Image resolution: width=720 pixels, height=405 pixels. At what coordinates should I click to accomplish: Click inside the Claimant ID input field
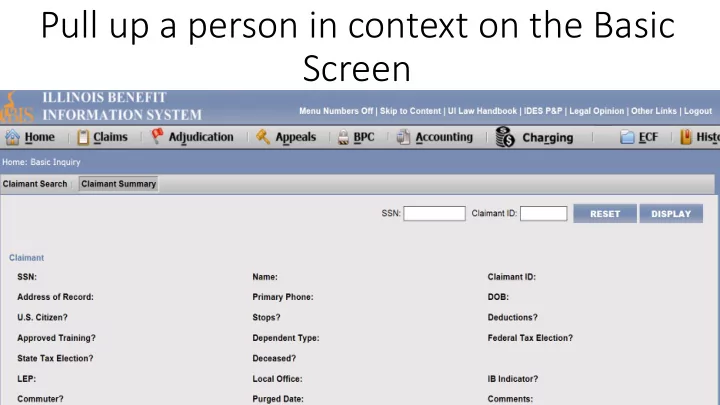[x=543, y=214]
